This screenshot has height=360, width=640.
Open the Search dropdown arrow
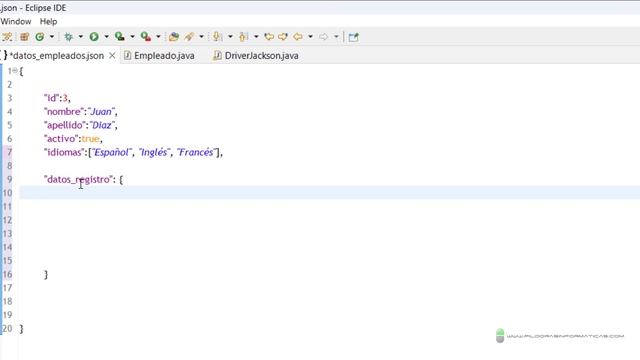pos(201,37)
